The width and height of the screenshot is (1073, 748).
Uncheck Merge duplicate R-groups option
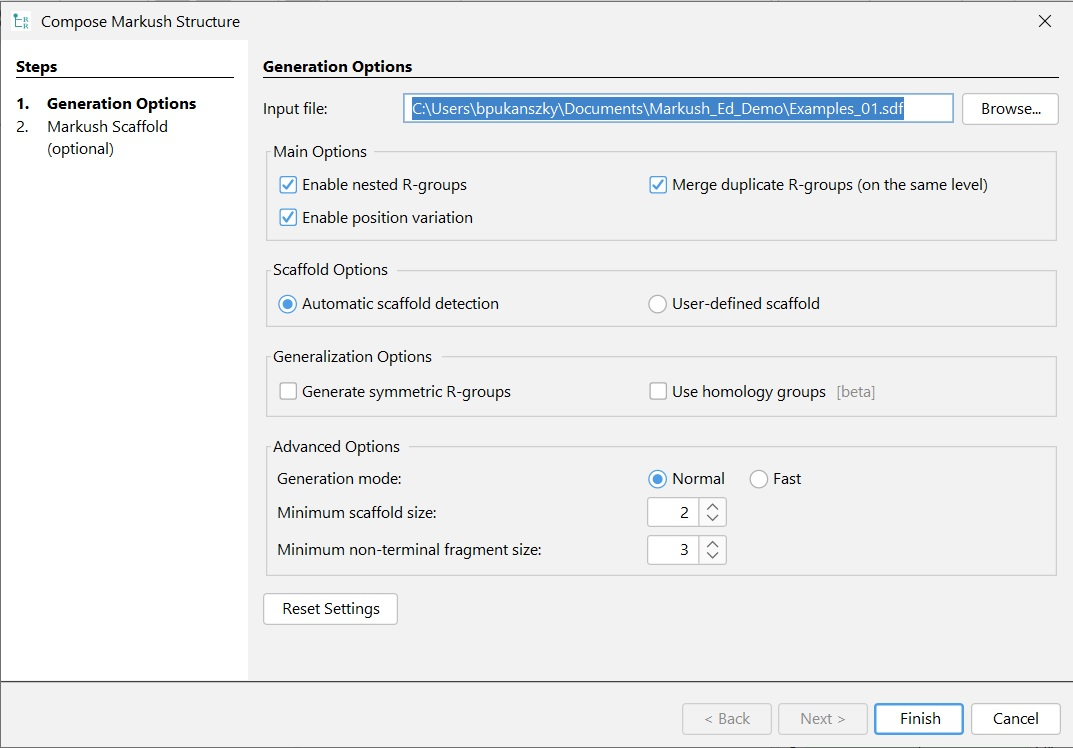point(658,185)
